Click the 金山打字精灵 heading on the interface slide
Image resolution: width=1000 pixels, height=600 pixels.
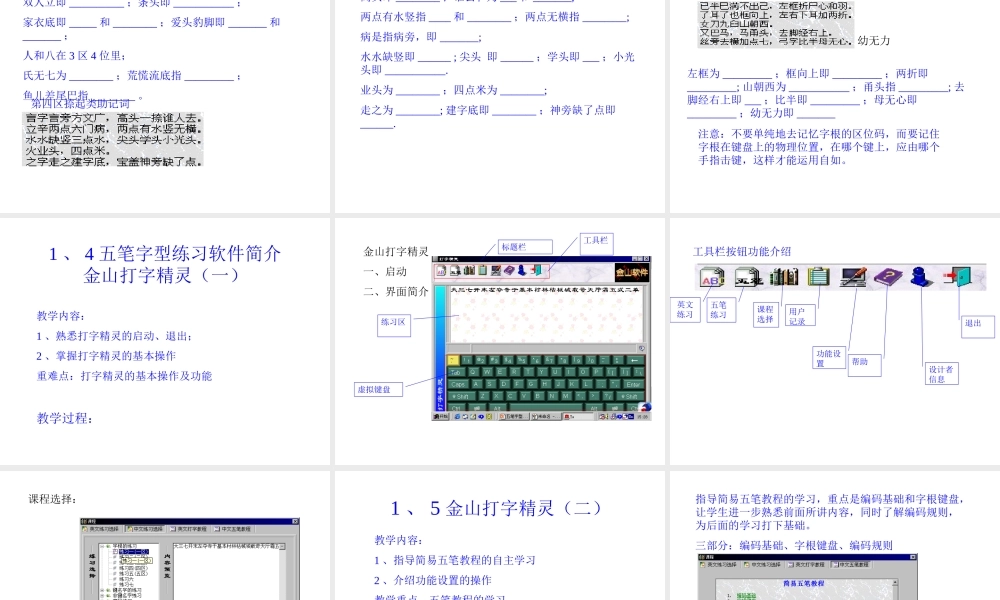(396, 251)
